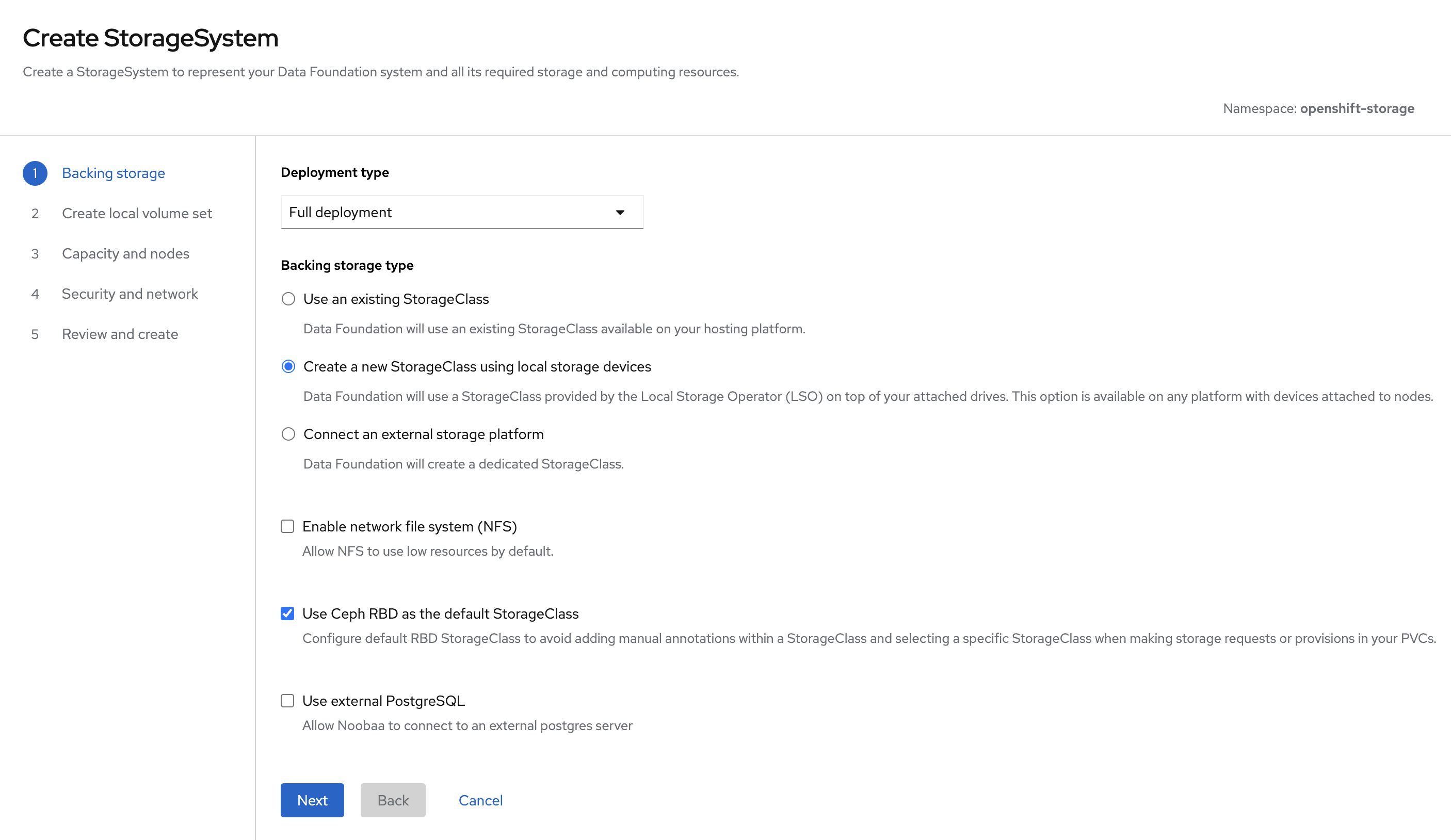Click the step 5 number indicator
The image size is (1451, 840).
point(35,334)
